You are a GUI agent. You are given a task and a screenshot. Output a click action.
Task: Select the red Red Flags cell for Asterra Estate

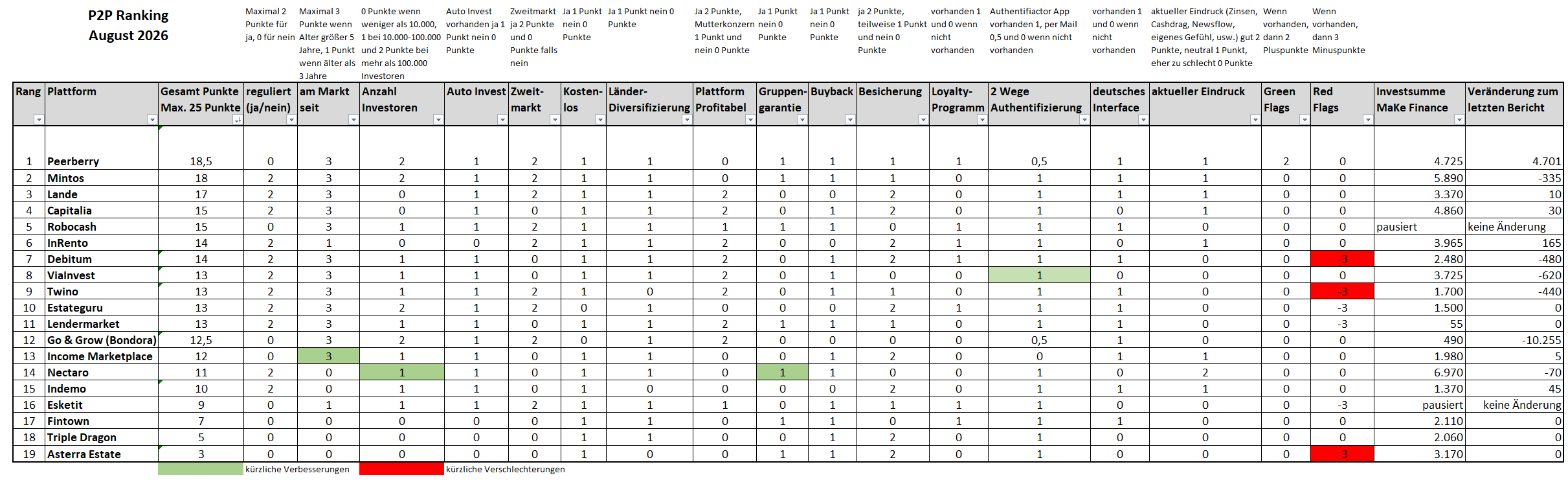coord(1343,454)
